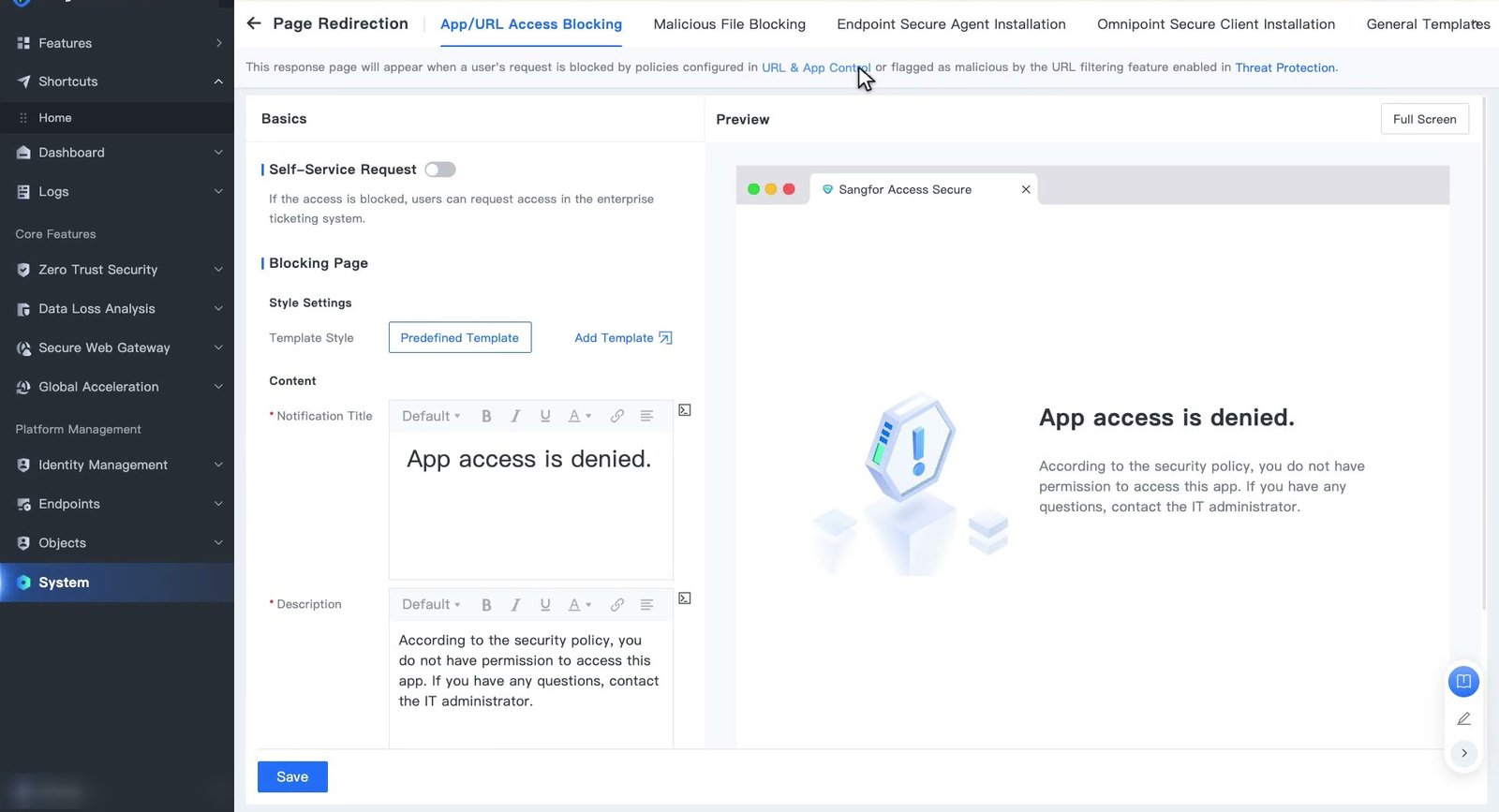
Task: Open font color picker in Description toolbar
Action: (x=580, y=605)
